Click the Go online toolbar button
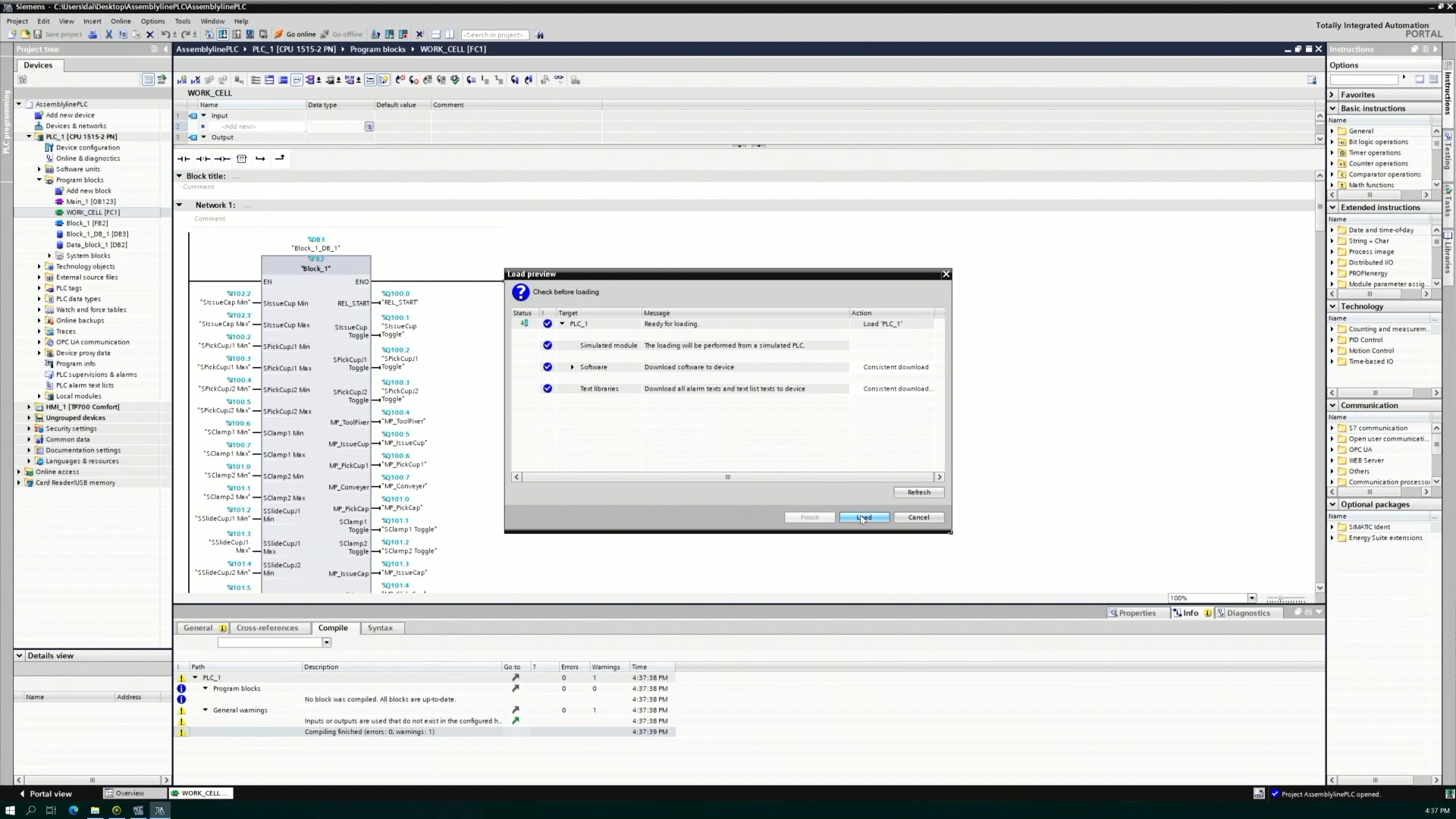Viewport: 1456px width, 819px height. coord(295,34)
